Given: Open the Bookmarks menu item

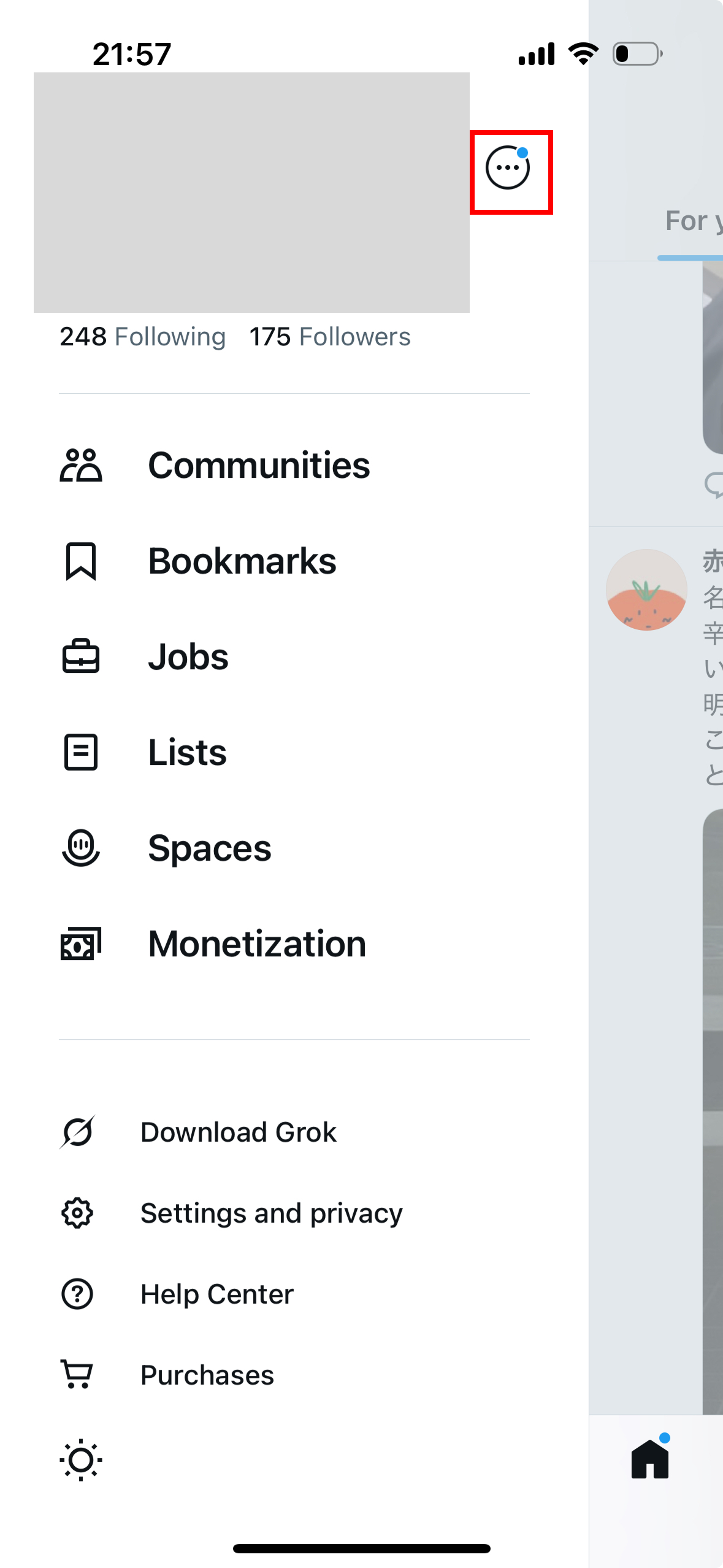Looking at the screenshot, I should pos(242,561).
